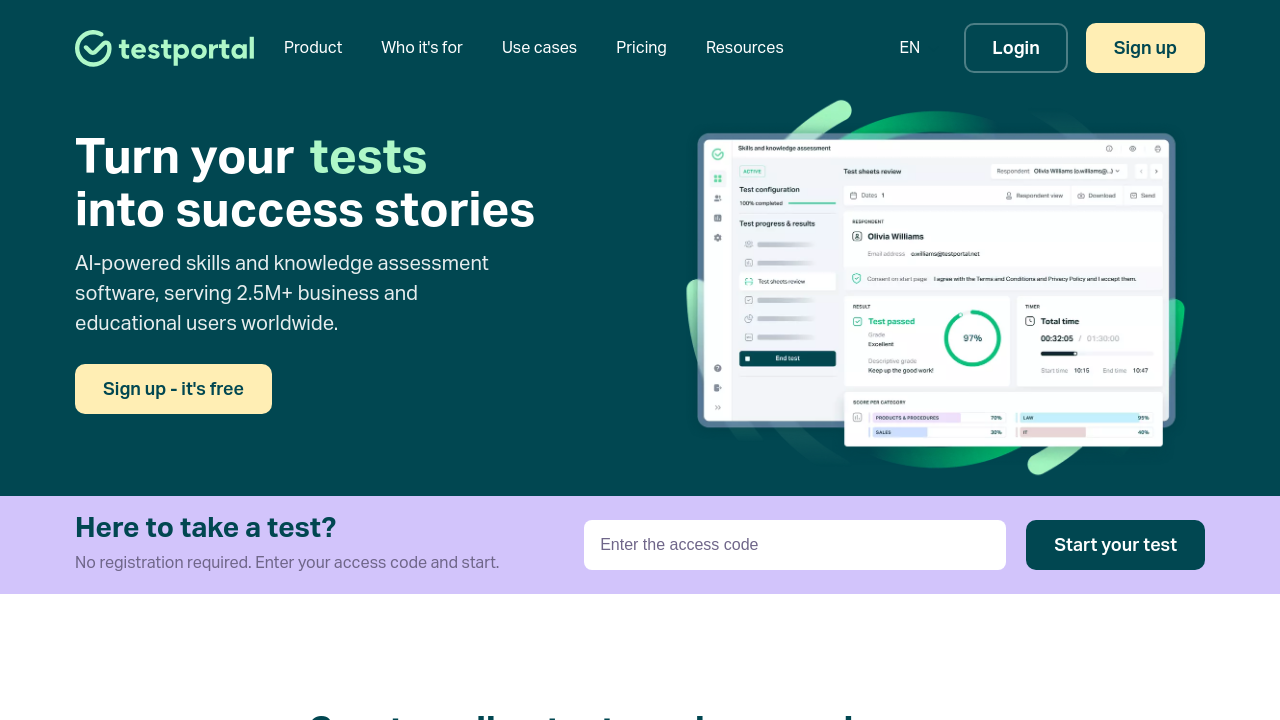Go to the Pricing page

tap(641, 48)
